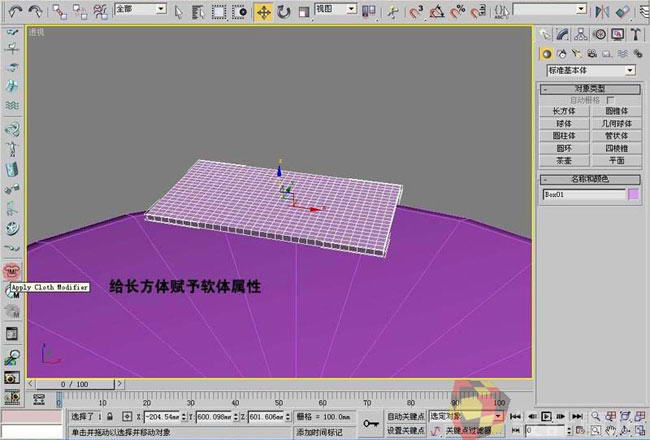Click the Zoom magnifier viewport control

[x=596, y=416]
